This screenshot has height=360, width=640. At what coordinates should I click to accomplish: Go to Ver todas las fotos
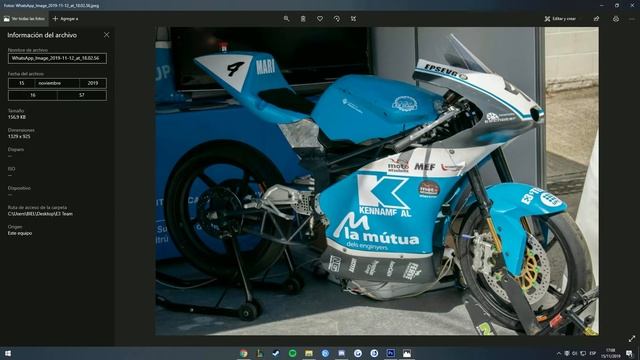click(24, 19)
